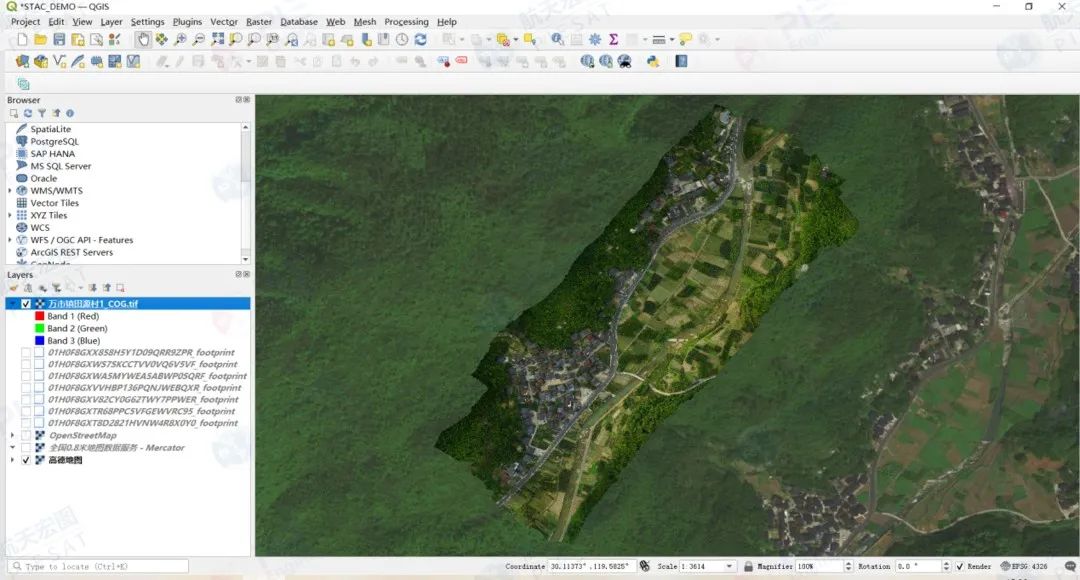Save the project with floppy icon
The width and height of the screenshot is (1080, 580).
(x=59, y=40)
